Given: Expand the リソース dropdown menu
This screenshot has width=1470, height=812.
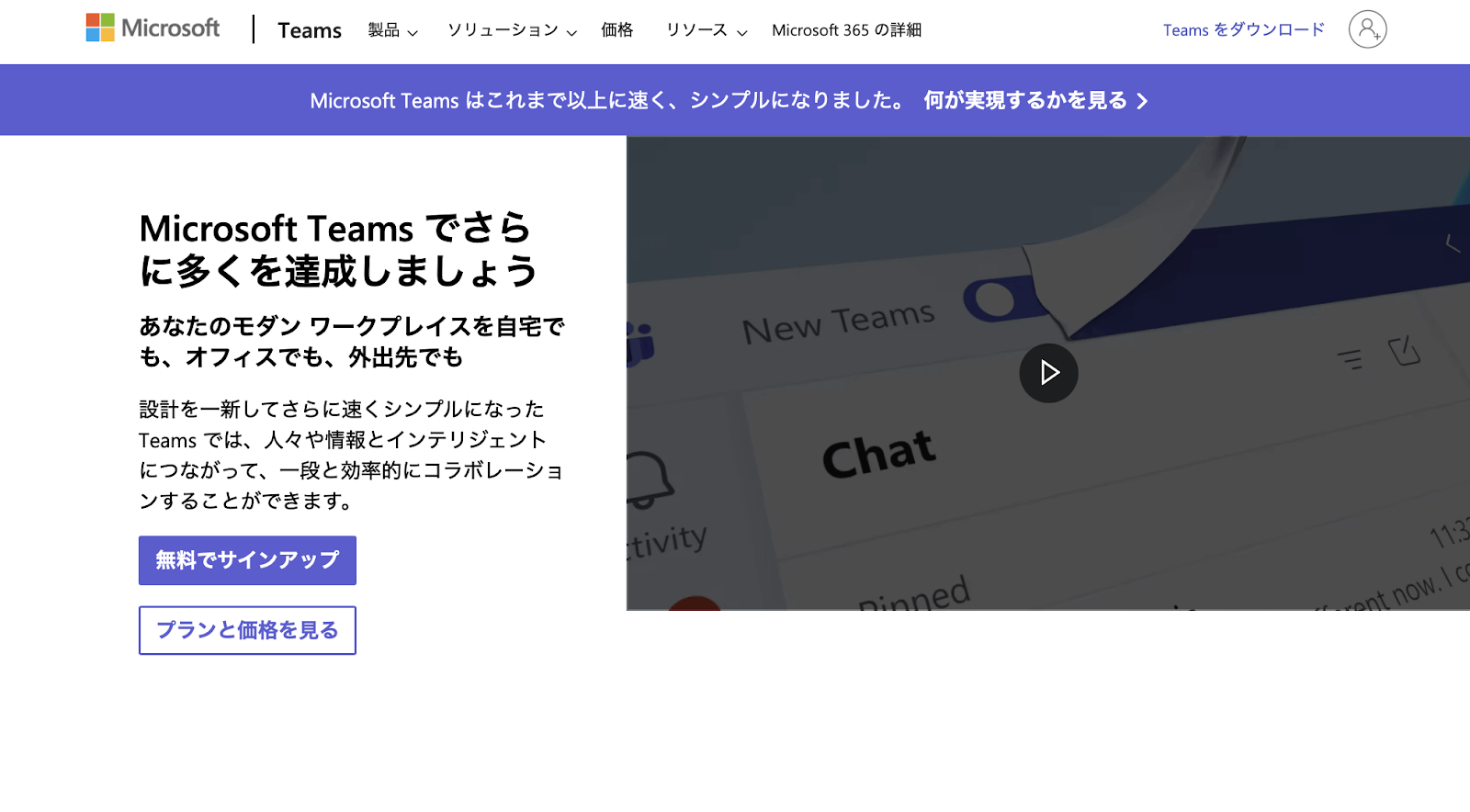Looking at the screenshot, I should point(707,30).
